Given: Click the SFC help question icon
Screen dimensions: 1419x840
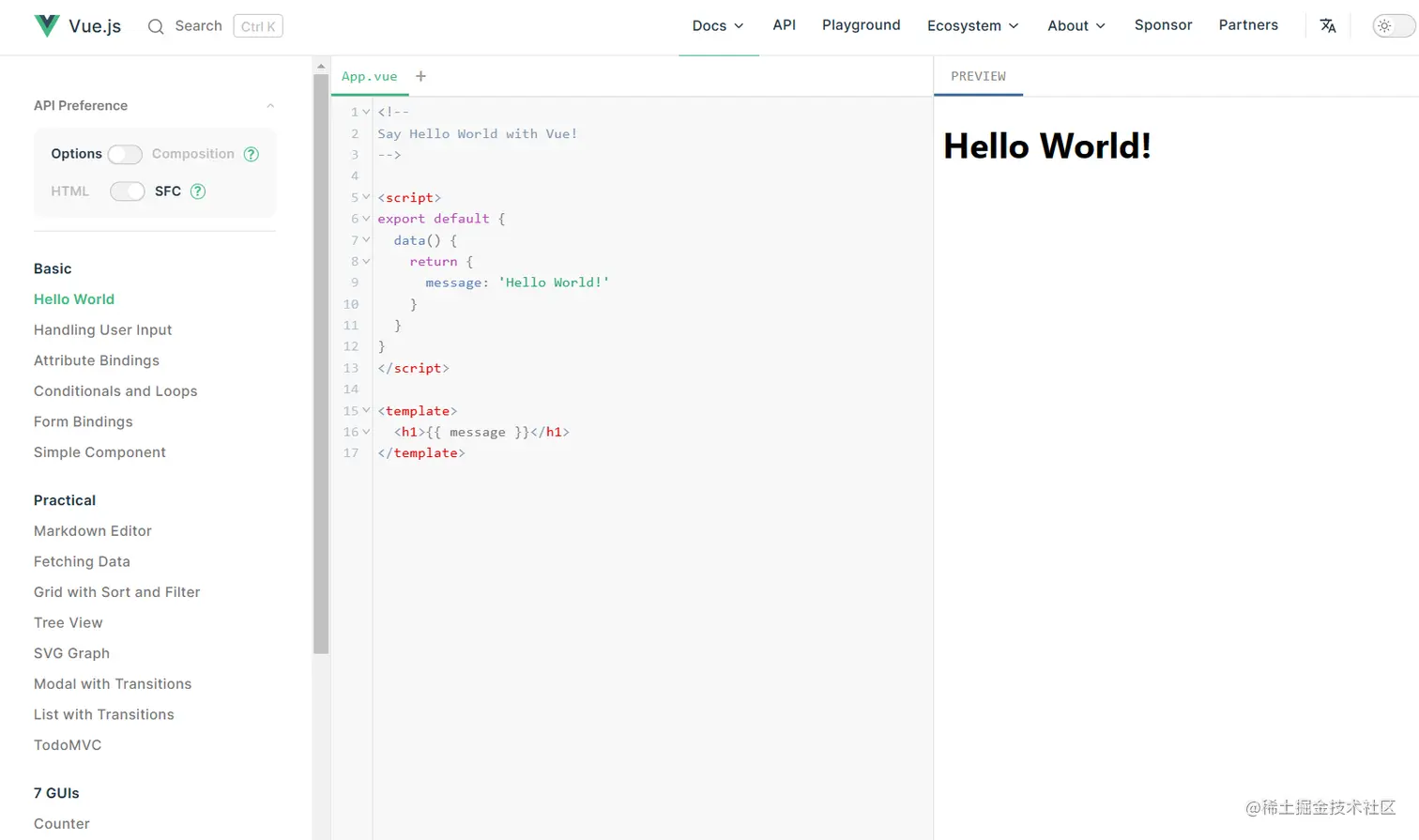Looking at the screenshot, I should tap(198, 191).
